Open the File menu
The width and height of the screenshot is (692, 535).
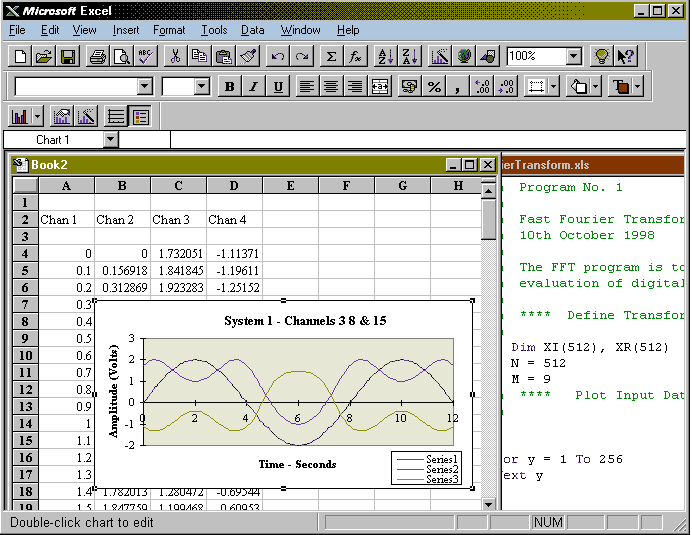click(17, 30)
